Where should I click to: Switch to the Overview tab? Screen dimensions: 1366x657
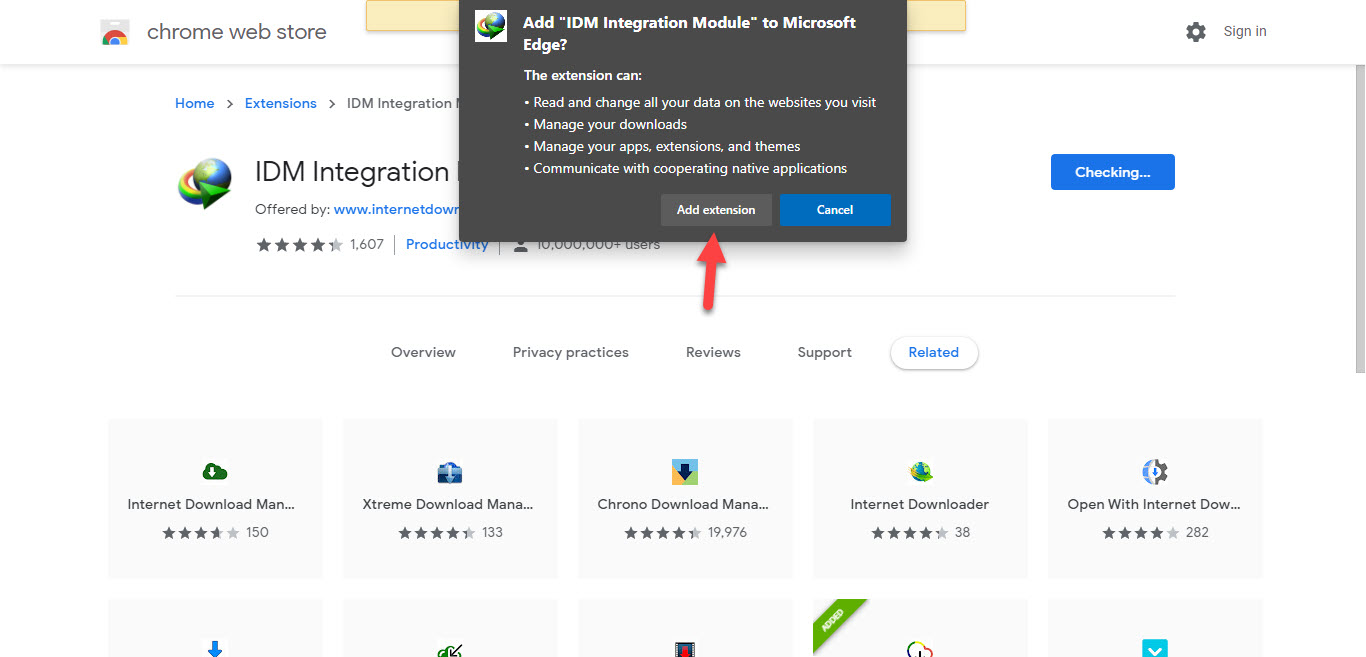pyautogui.click(x=423, y=352)
